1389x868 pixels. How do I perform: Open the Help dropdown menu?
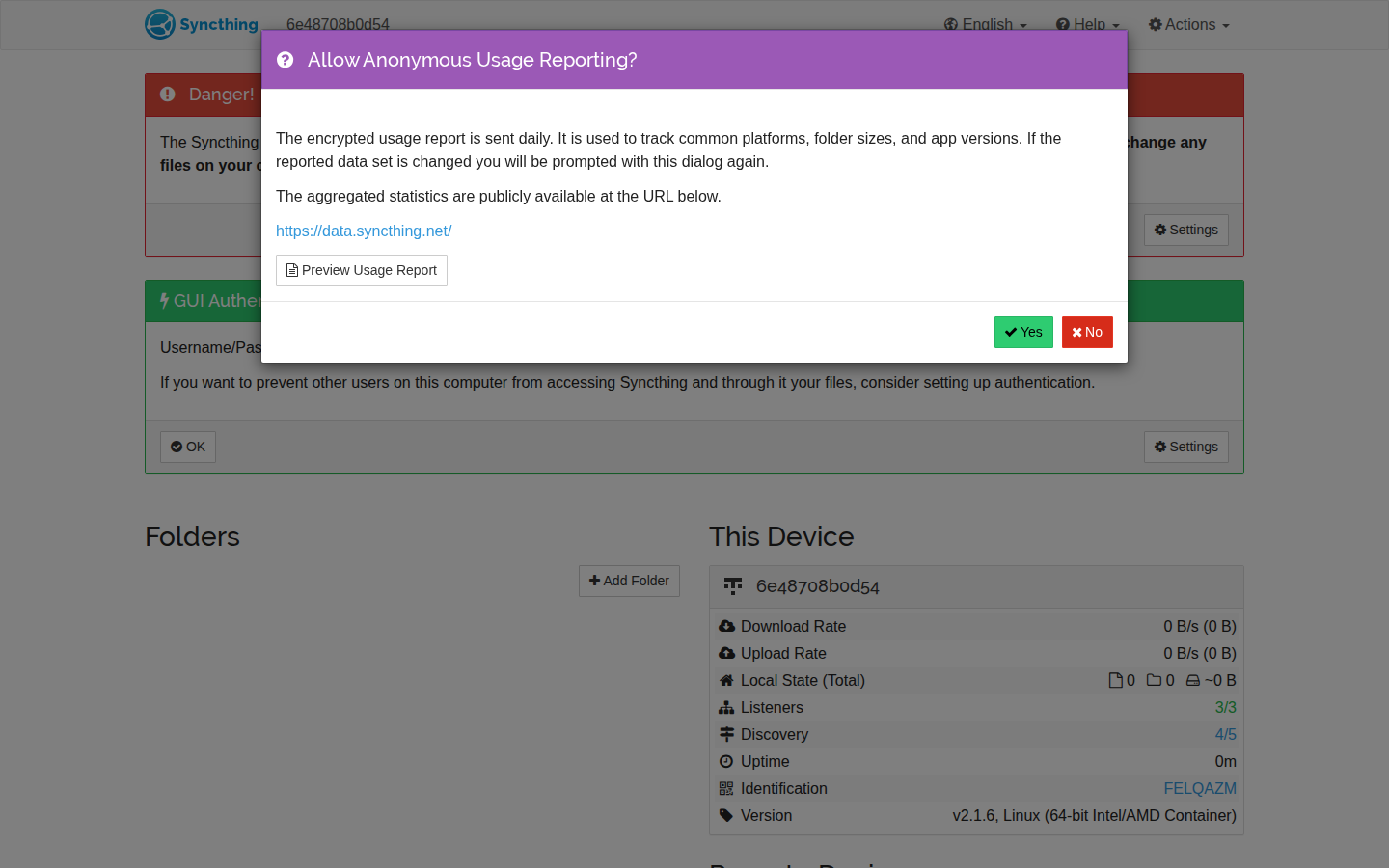(x=1087, y=25)
